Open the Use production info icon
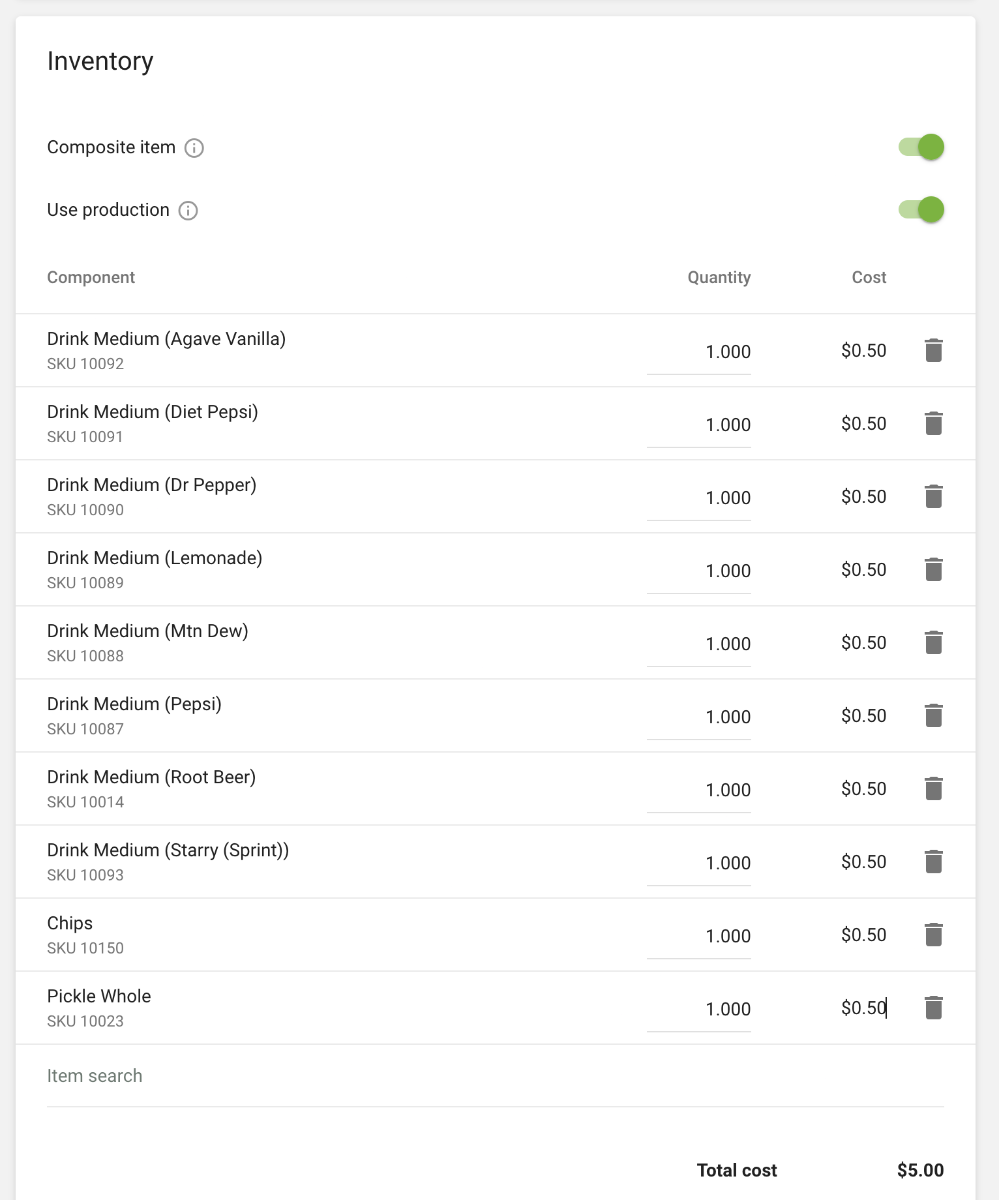999x1200 pixels. (x=188, y=211)
